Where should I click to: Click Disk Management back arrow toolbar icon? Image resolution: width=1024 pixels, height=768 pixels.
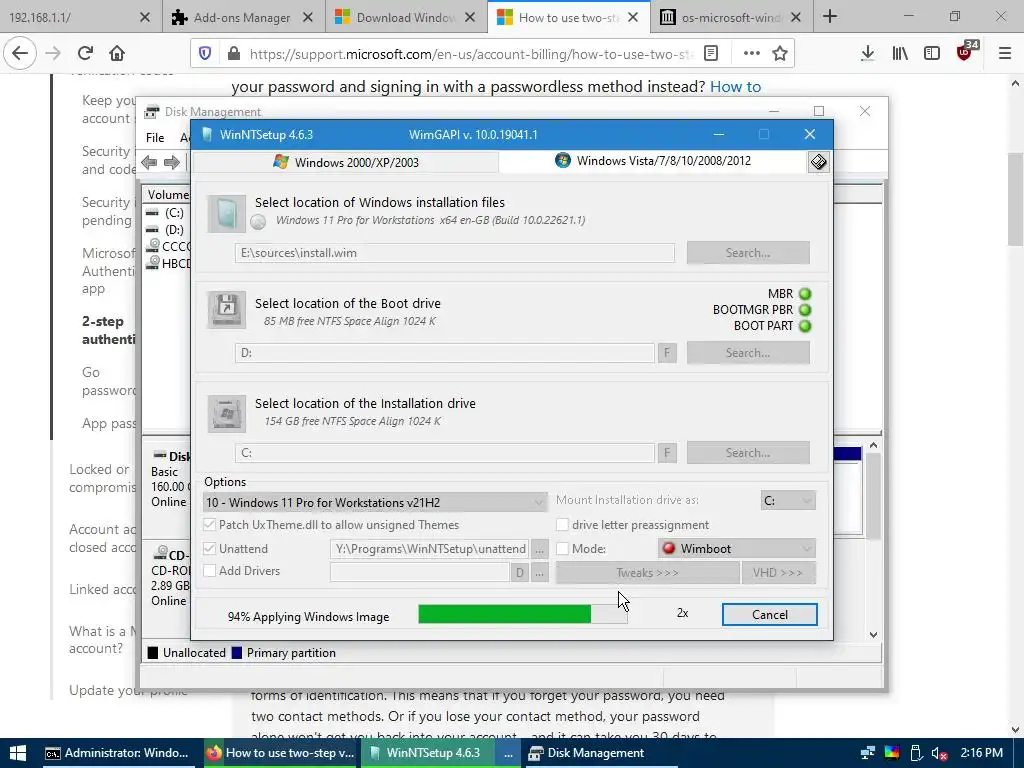pyautogui.click(x=149, y=163)
